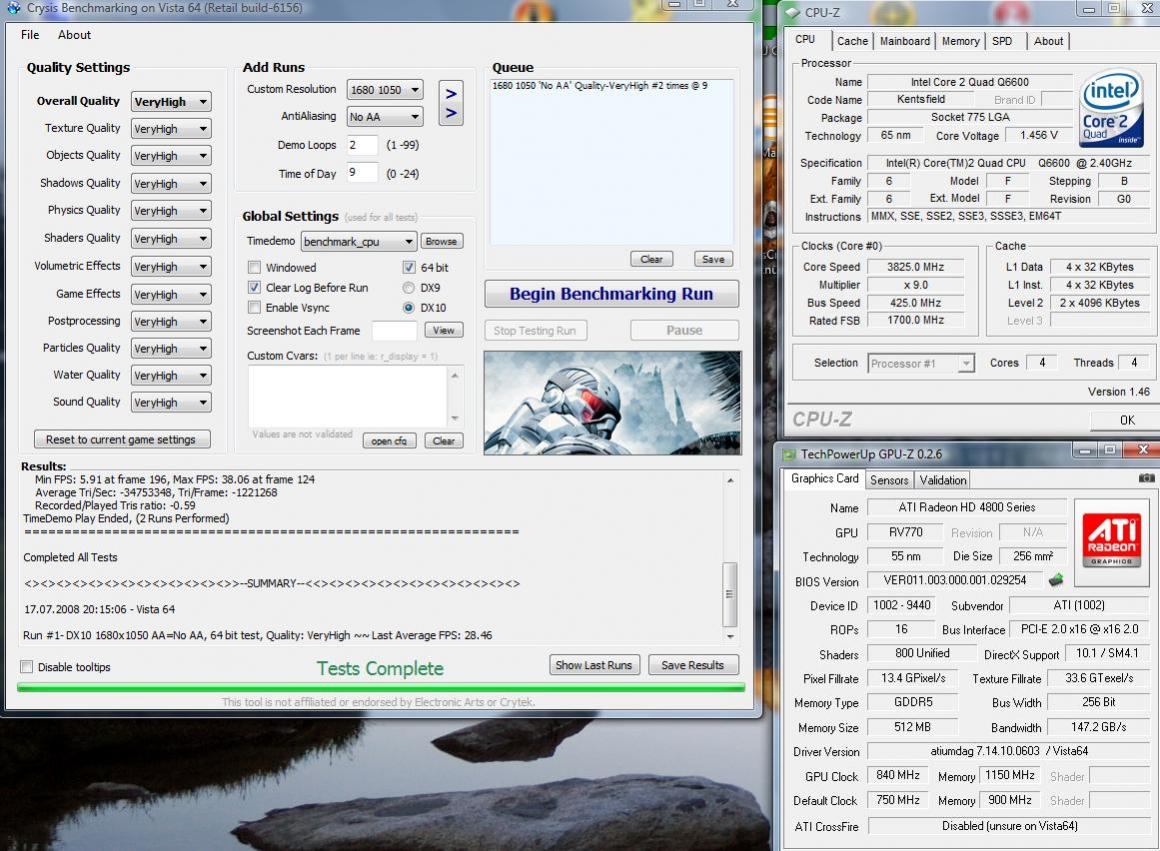1160x851 pixels.
Task: Click the GPU-Z title bar icon
Action: [789, 454]
